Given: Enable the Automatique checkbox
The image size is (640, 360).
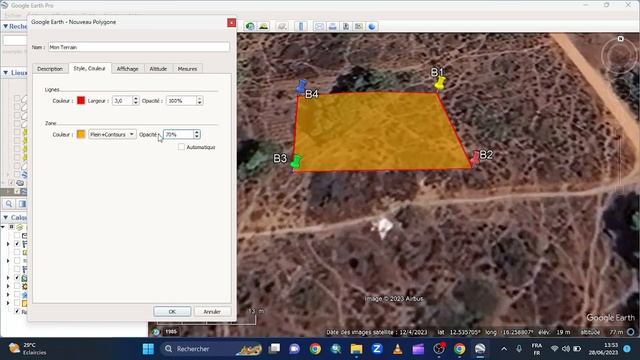Looking at the screenshot, I should [x=181, y=147].
